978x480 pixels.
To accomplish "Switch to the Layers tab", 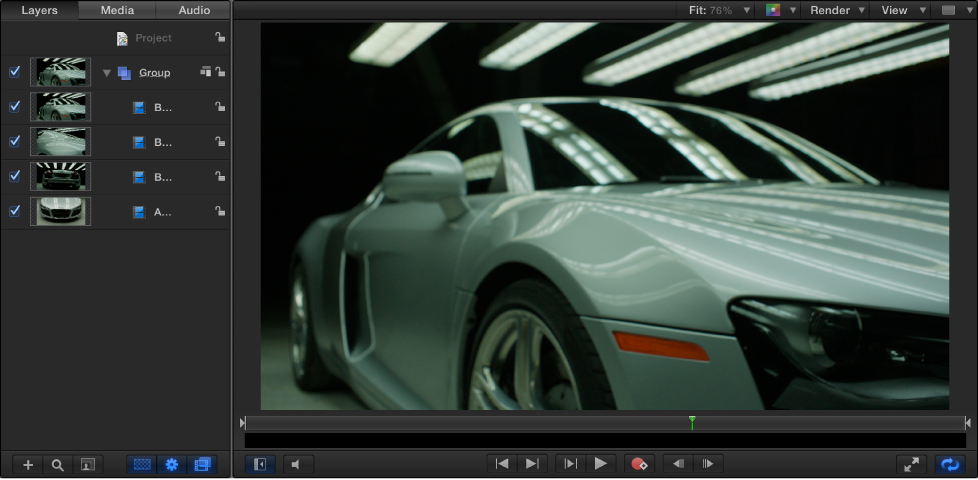I will pos(40,10).
